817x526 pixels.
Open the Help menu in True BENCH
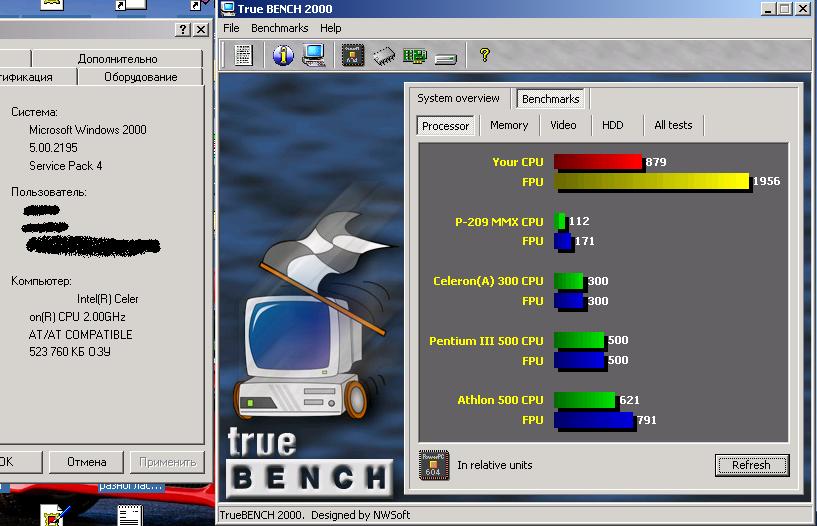(x=330, y=28)
